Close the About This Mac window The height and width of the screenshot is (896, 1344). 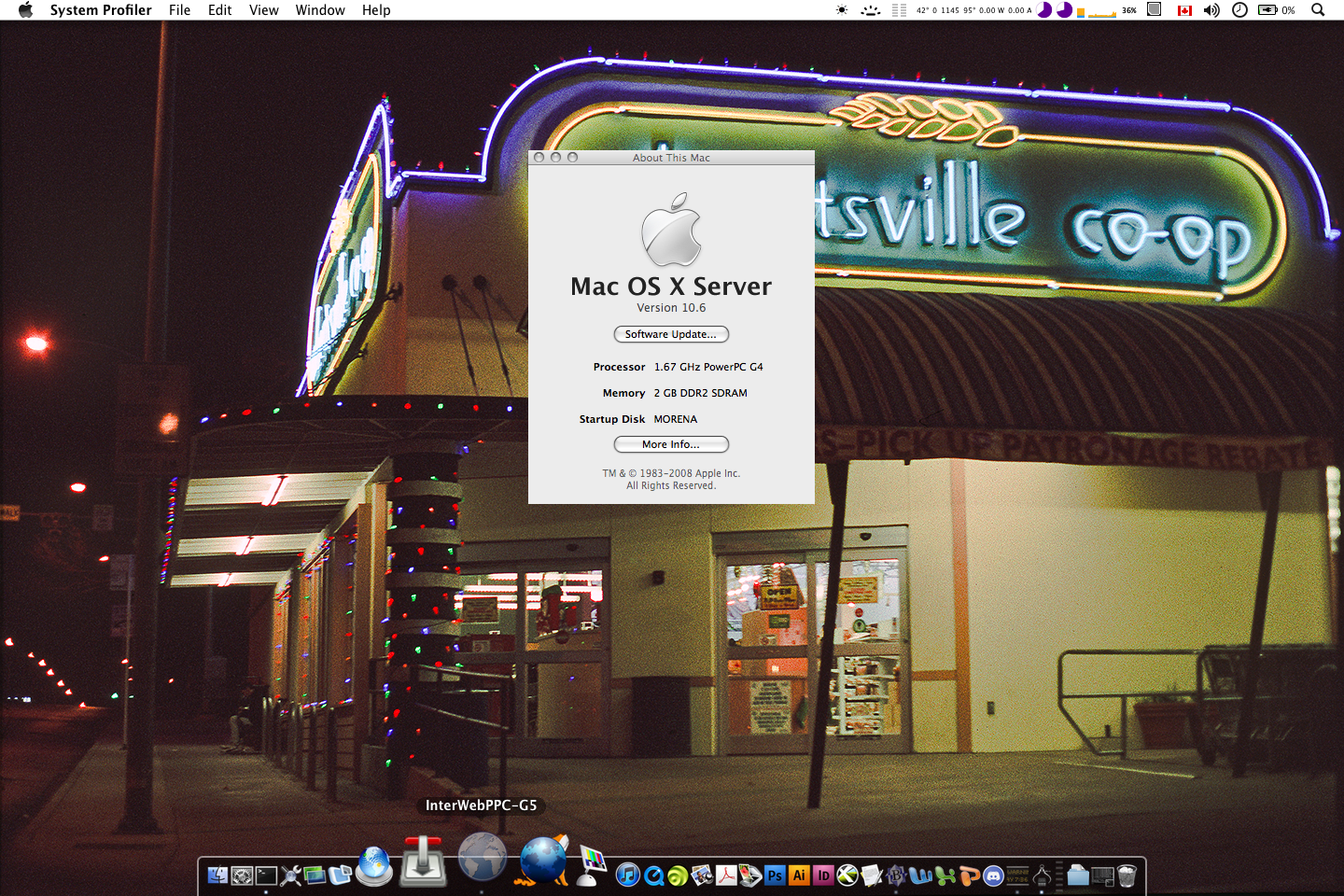[x=539, y=158]
